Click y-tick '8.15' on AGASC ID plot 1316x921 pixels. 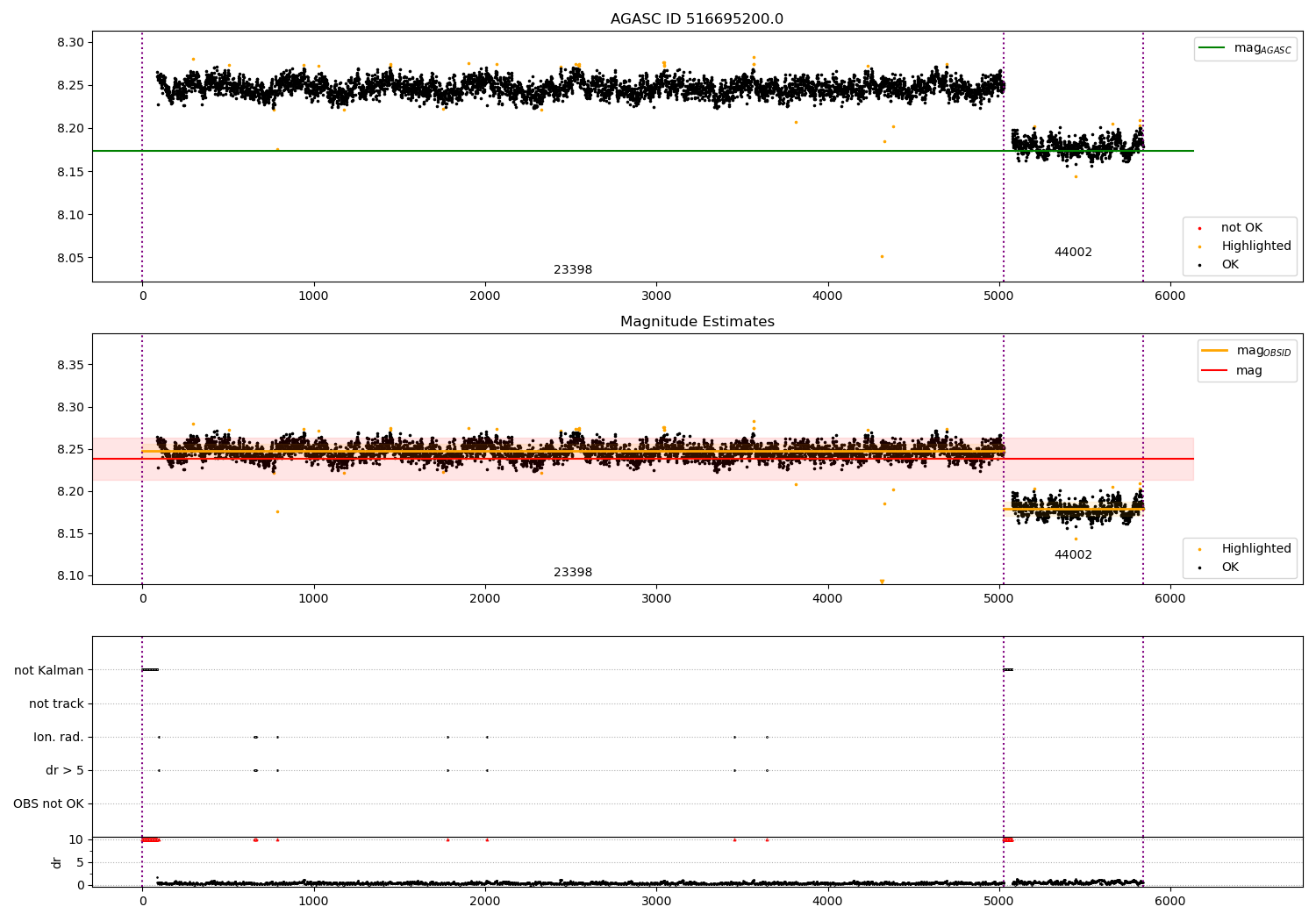(71, 172)
